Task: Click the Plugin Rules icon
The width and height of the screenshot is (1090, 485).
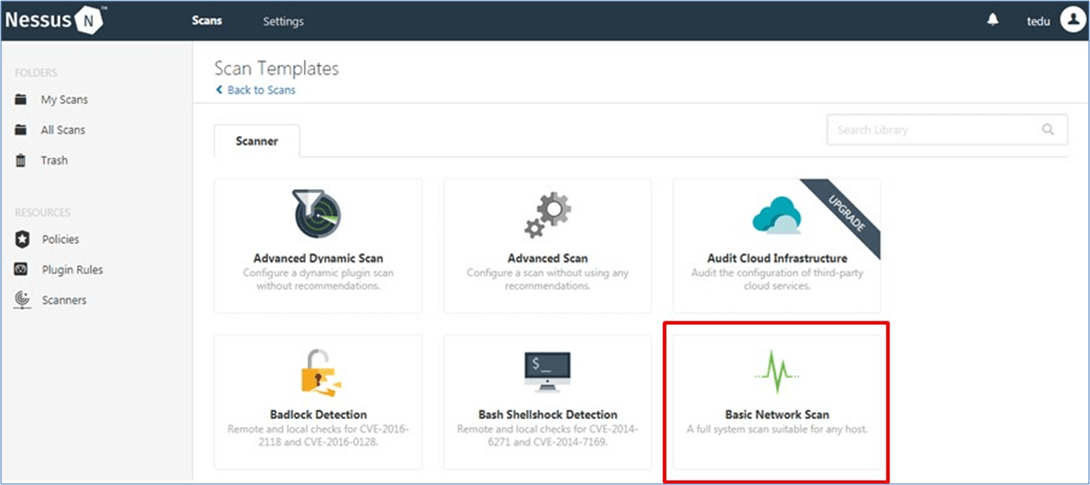Action: (x=21, y=270)
